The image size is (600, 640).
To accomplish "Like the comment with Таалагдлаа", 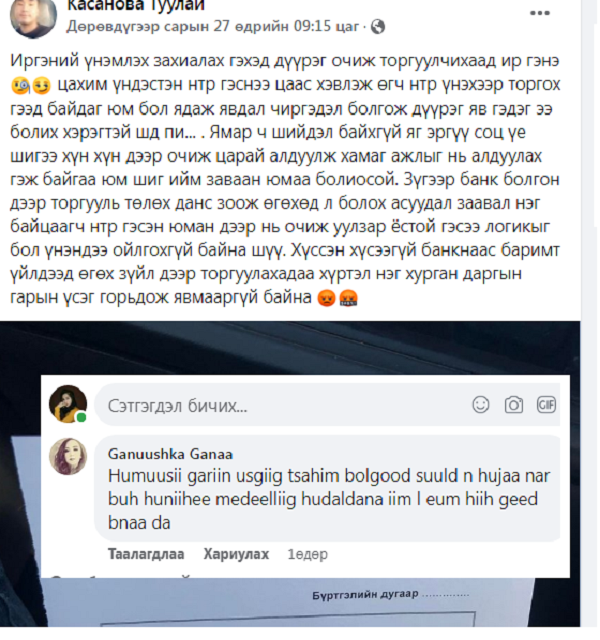I will (x=146, y=554).
